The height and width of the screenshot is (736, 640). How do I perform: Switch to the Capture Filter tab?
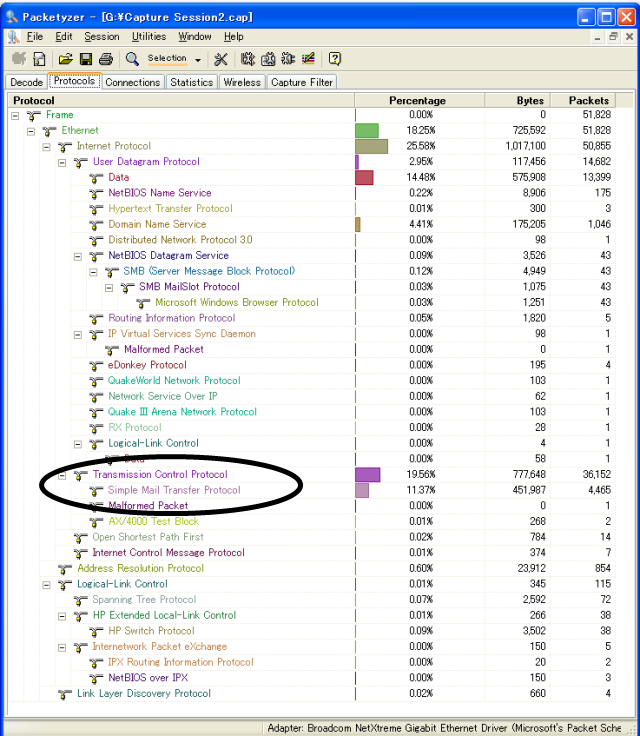[x=302, y=82]
